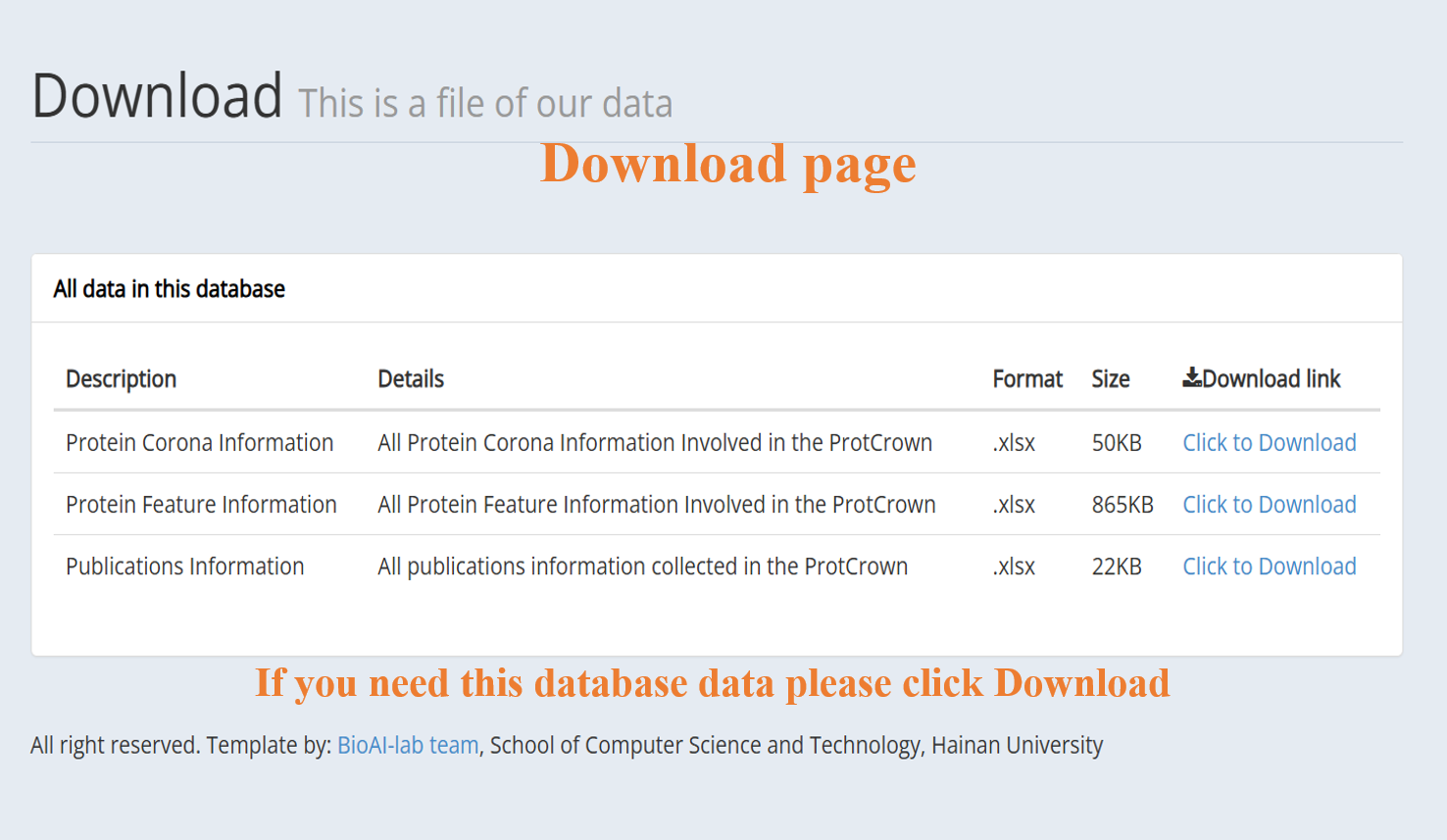Click the Download page title heading

[157, 96]
